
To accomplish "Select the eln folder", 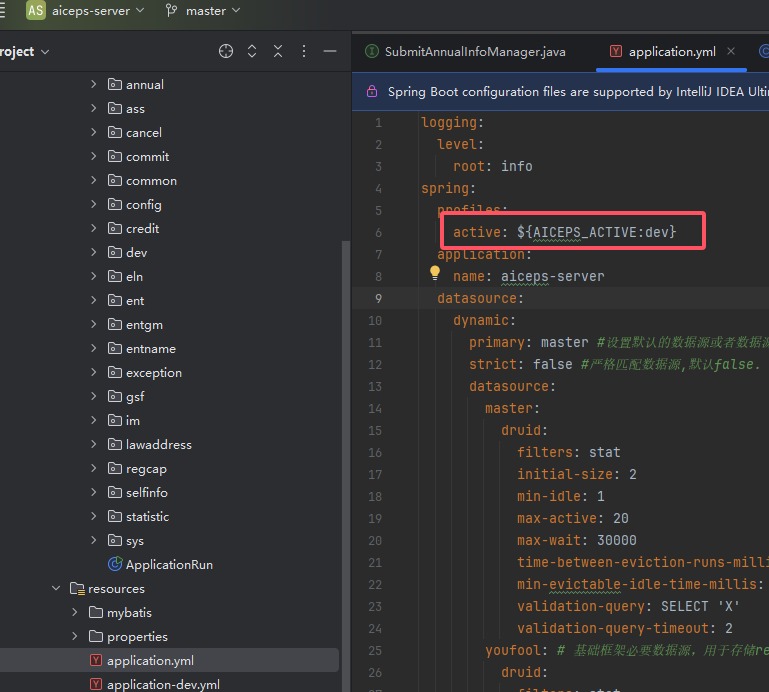I will tap(134, 277).
